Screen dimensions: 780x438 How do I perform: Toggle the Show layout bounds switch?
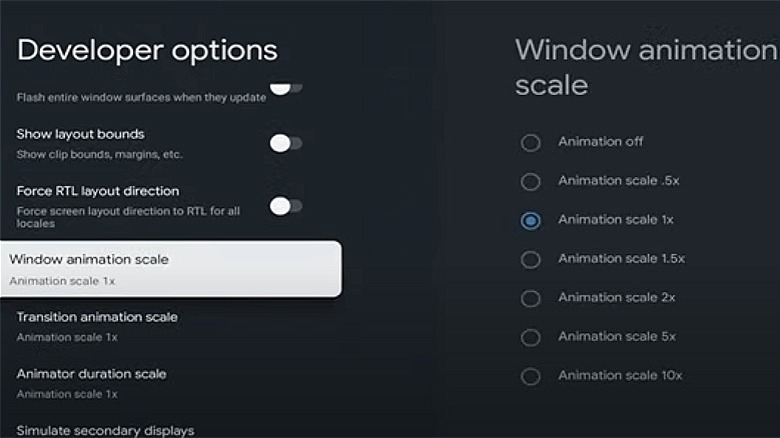pos(285,143)
